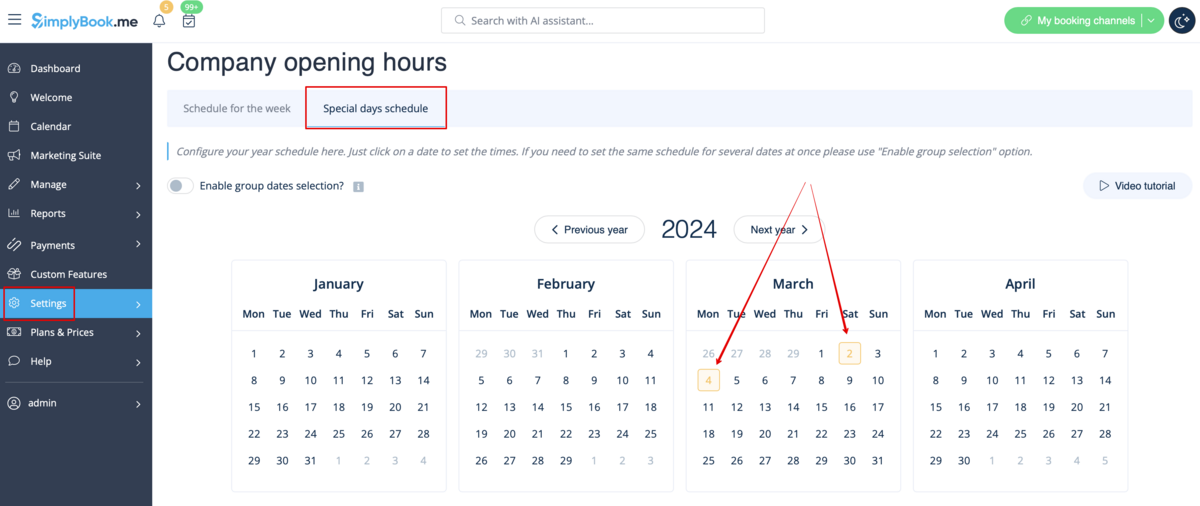Image resolution: width=1200 pixels, height=506 pixels.
Task: Enable group dates selection toggle
Action: [180, 186]
